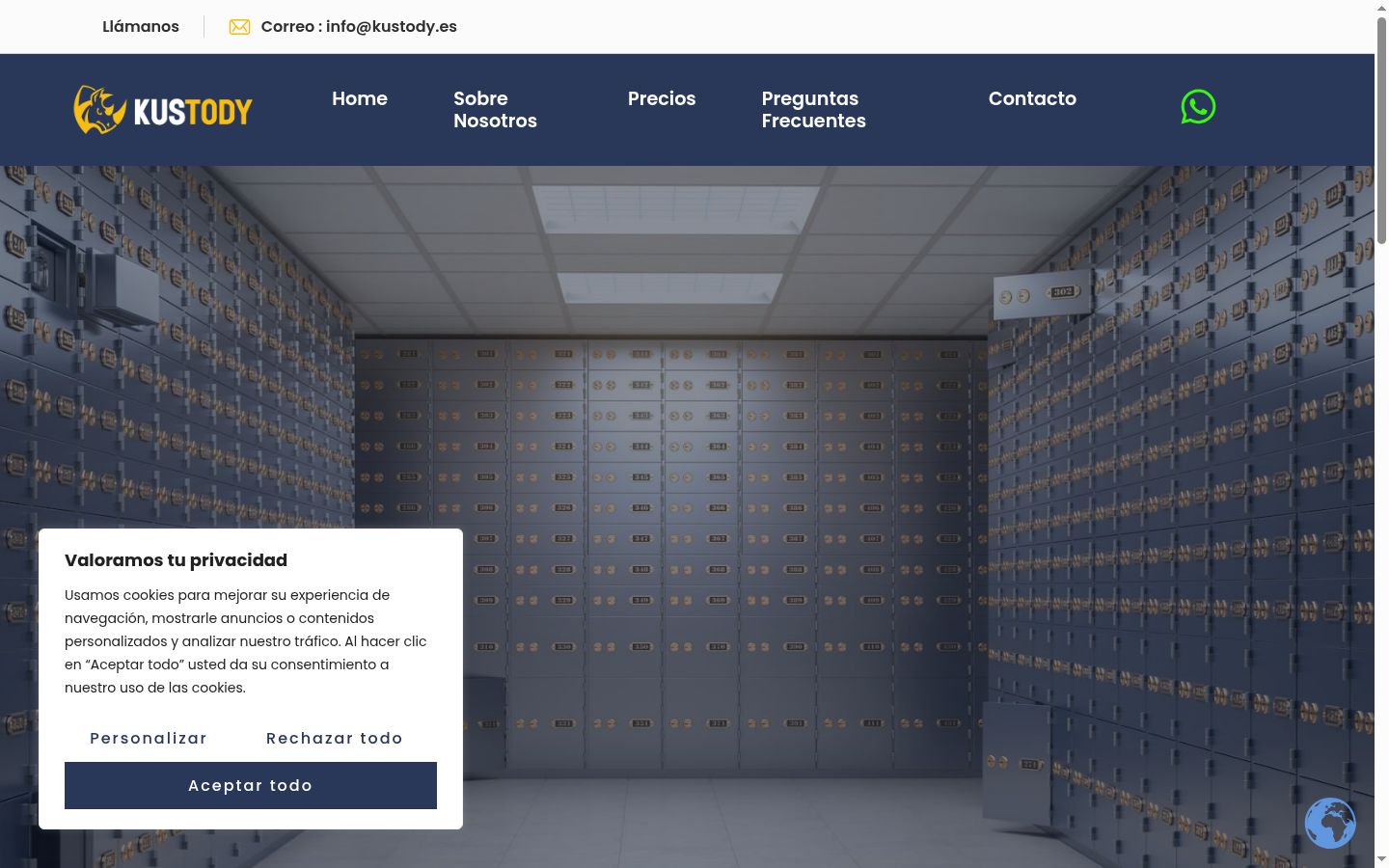Open the WhatsApp chat icon
The image size is (1389, 868).
click(1198, 107)
